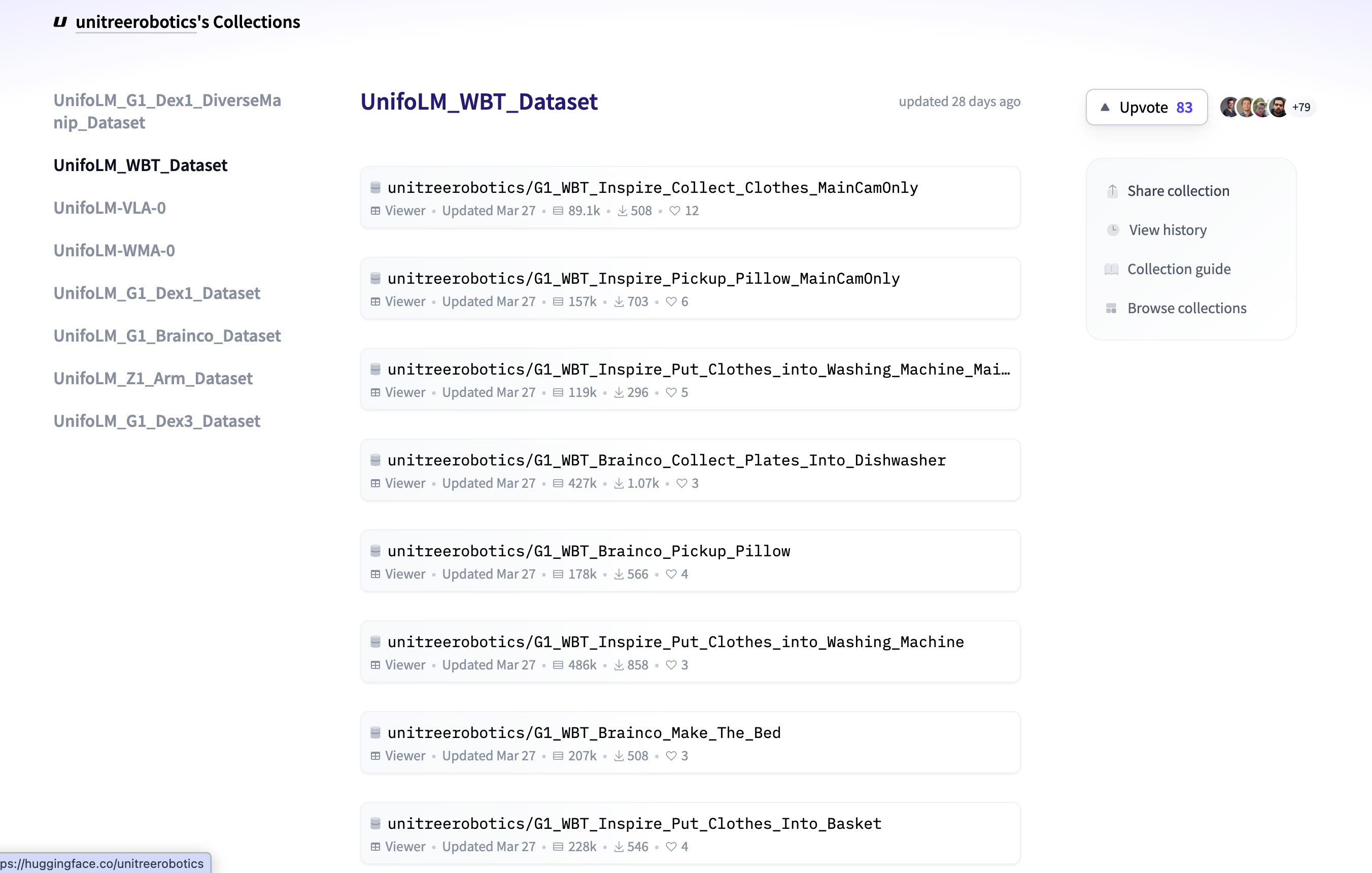This screenshot has width=1372, height=873.
Task: Open the UnifoLM_WBT_Dataset title link
Action: [478, 102]
